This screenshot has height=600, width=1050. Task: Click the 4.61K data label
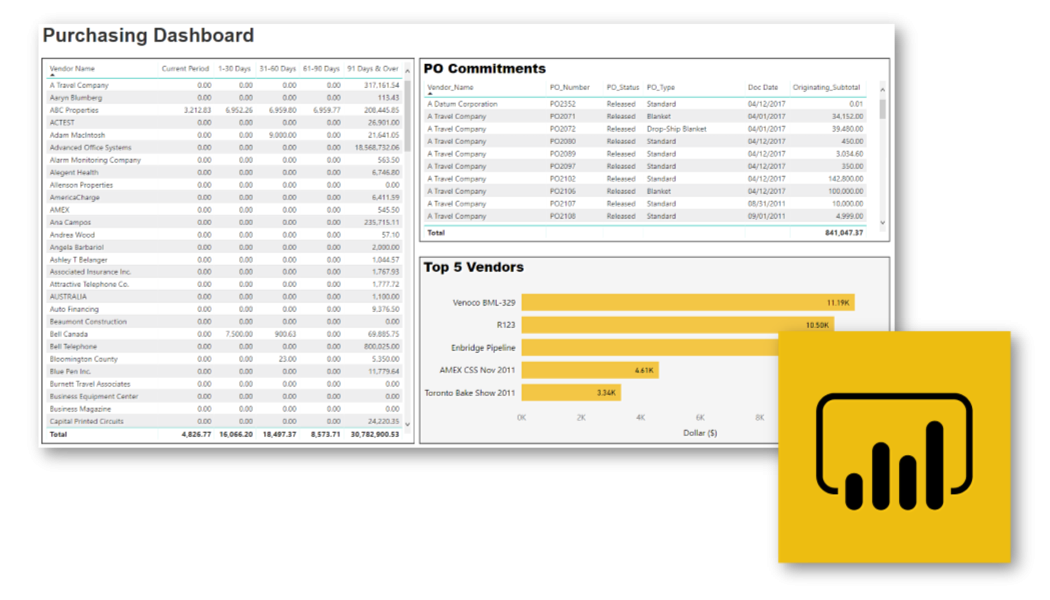[x=644, y=370]
